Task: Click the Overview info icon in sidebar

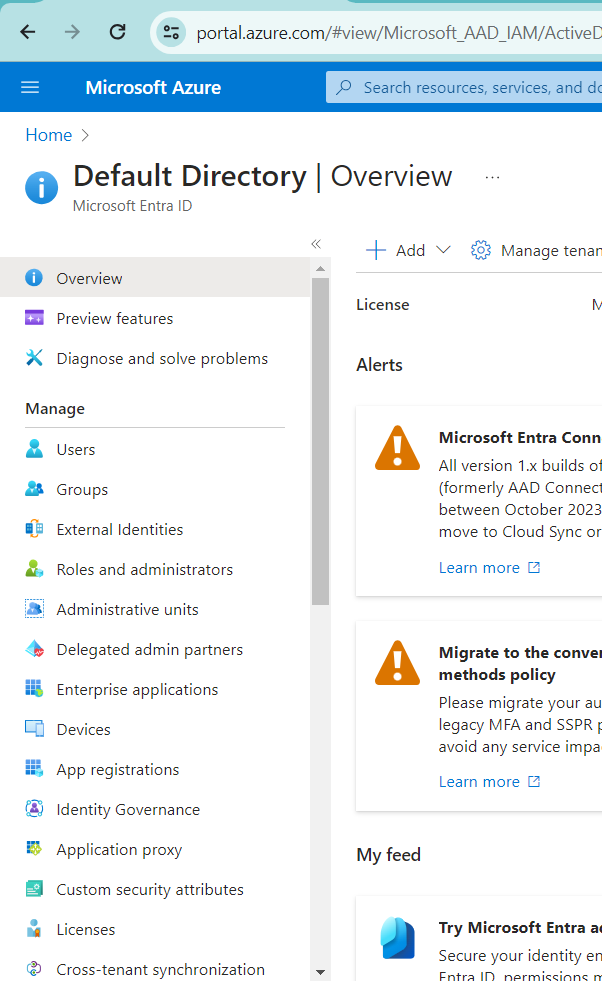Action: 34,277
